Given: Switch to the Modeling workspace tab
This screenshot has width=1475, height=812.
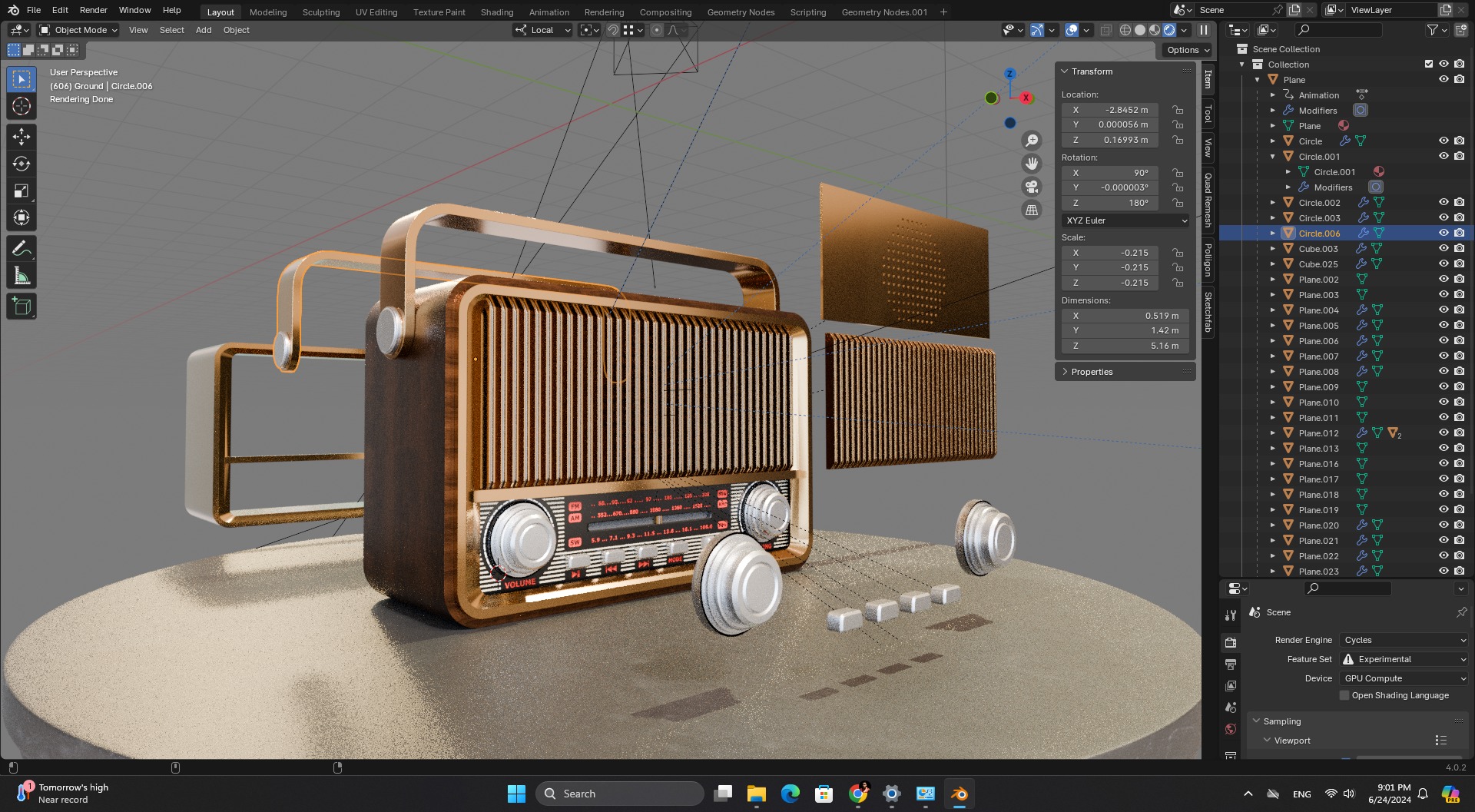Looking at the screenshot, I should point(268,12).
